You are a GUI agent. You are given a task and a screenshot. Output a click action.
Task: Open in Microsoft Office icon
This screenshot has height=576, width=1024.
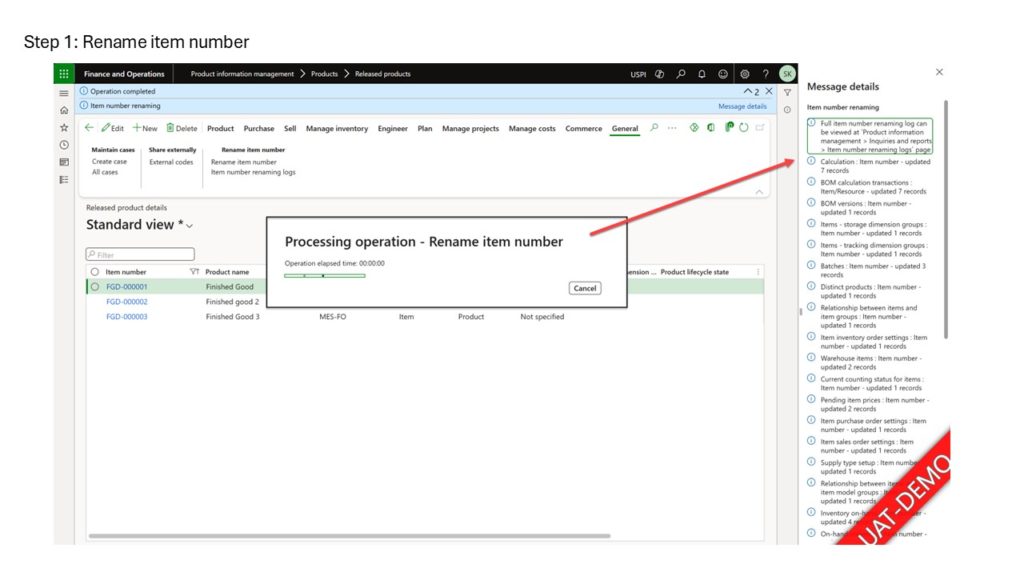pos(711,128)
